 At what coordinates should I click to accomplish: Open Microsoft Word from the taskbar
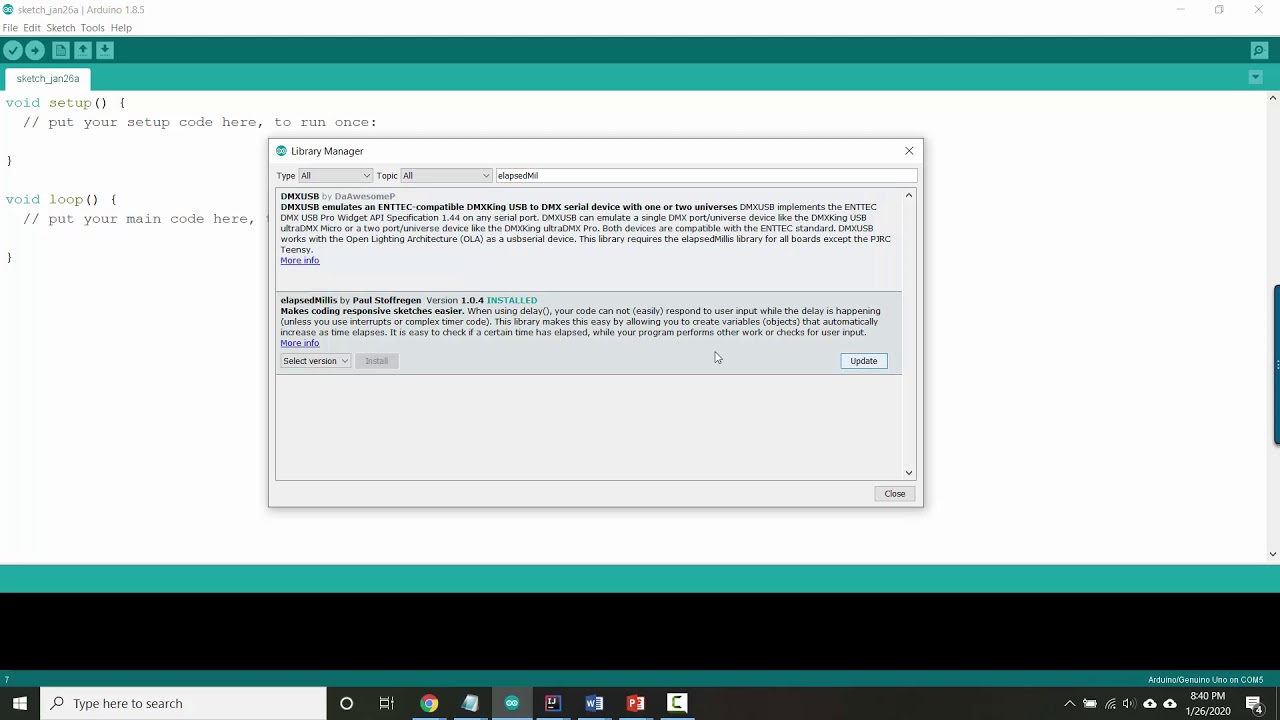pyautogui.click(x=594, y=703)
